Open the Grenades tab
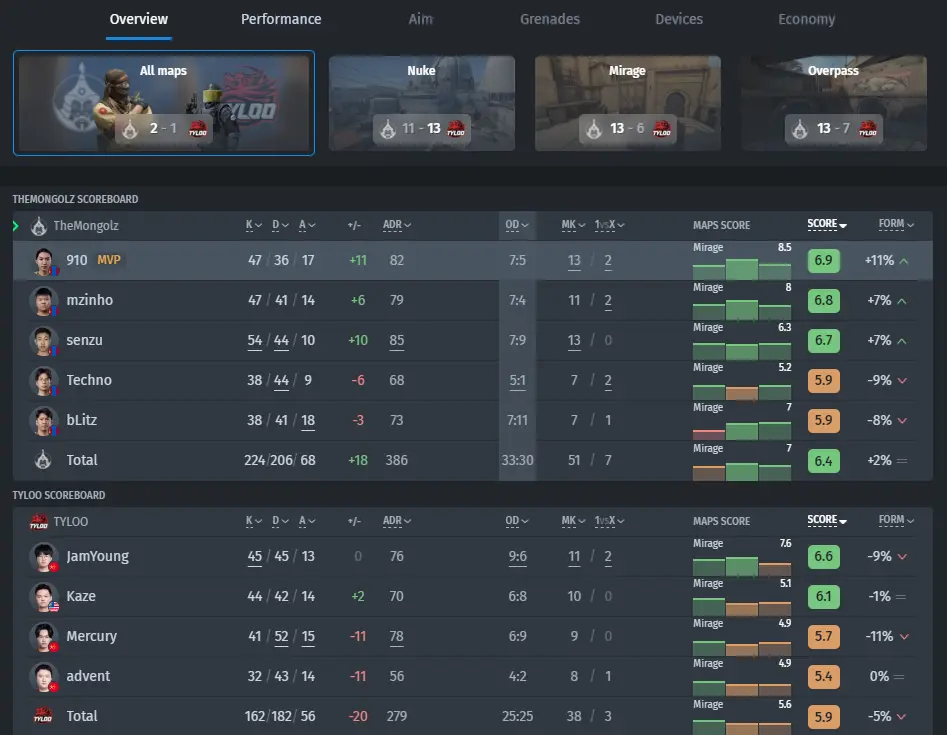Image resolution: width=947 pixels, height=735 pixels. point(550,19)
